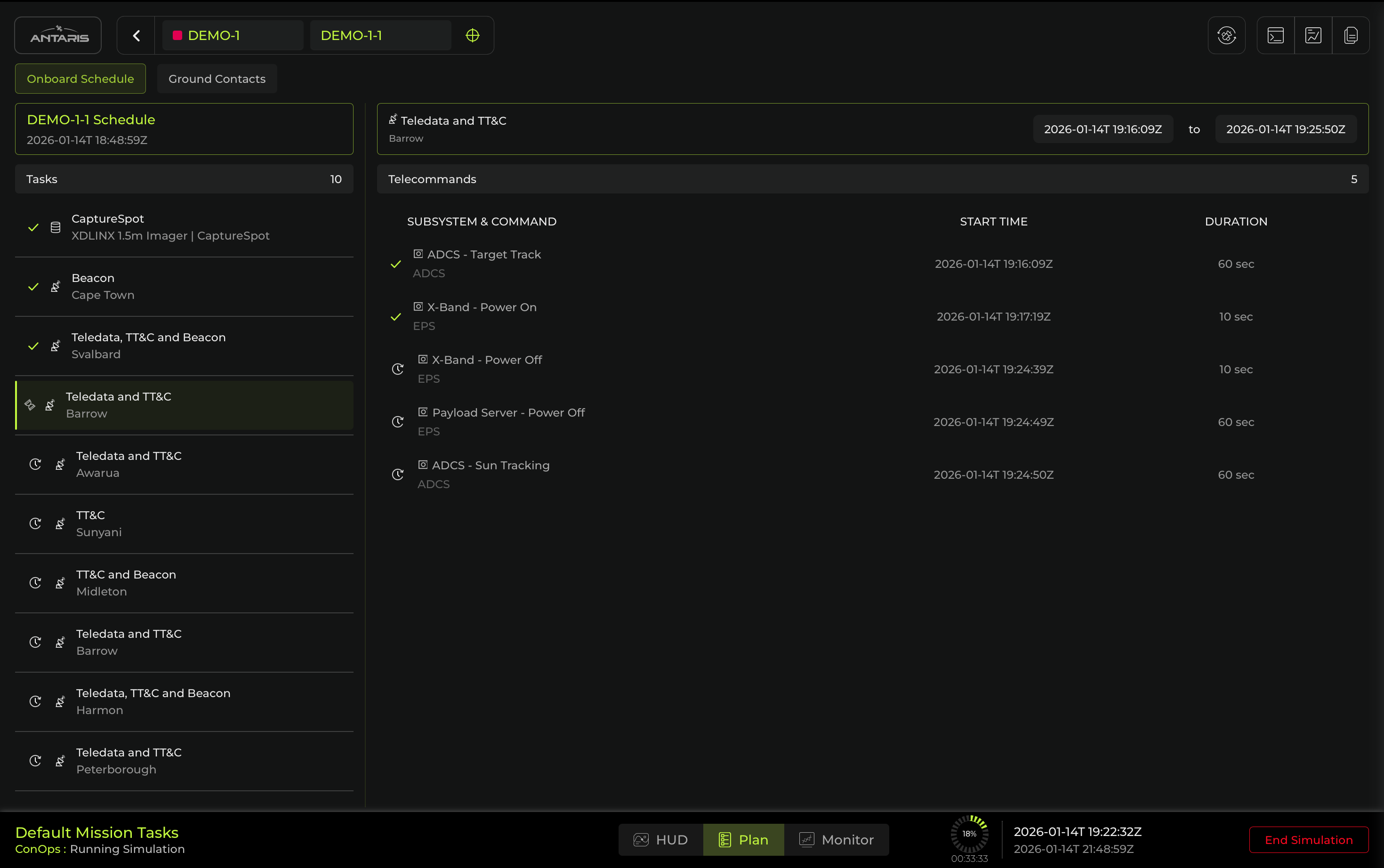Click X-Band - Power Off command

487,360
